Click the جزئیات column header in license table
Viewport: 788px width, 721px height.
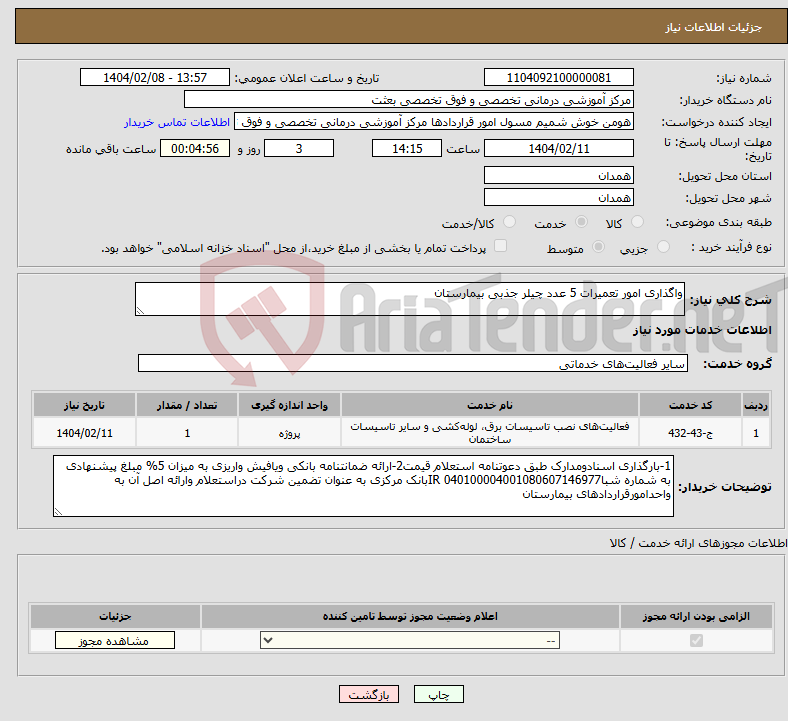(x=115, y=616)
